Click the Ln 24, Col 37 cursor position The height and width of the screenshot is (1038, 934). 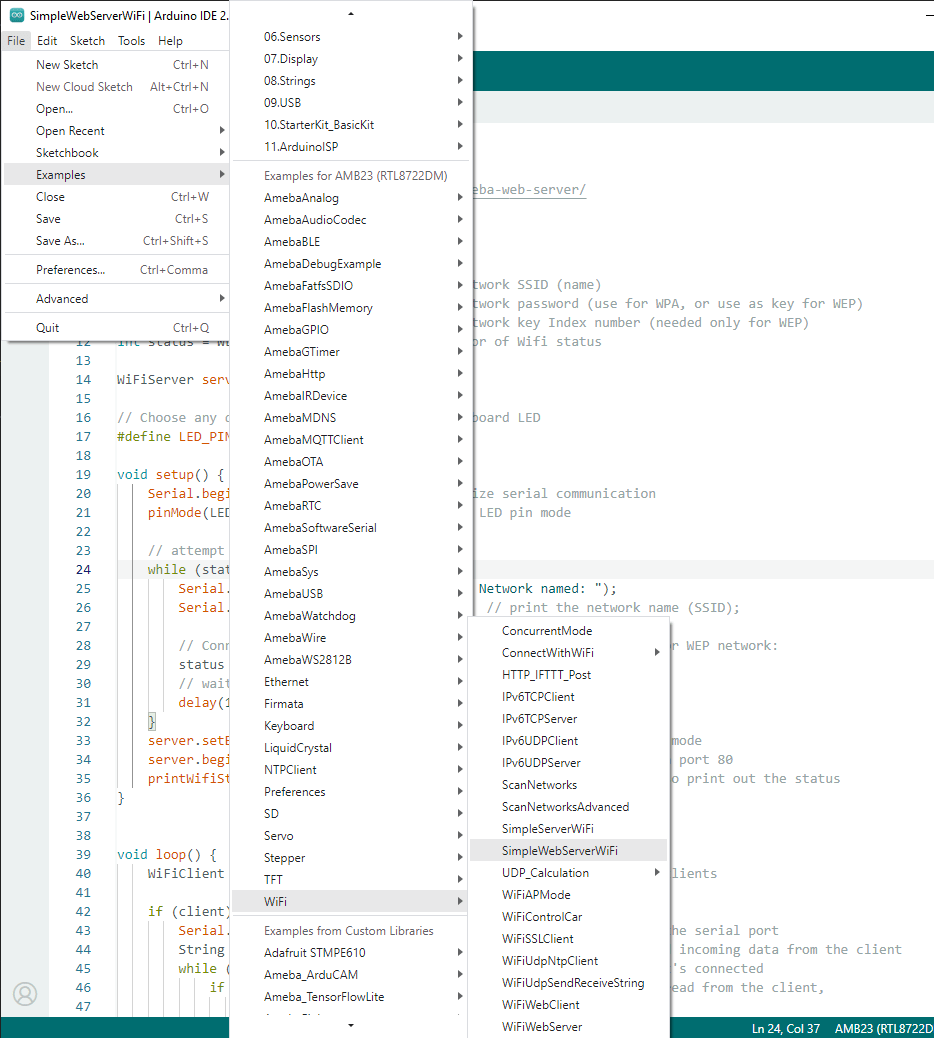[785, 1028]
